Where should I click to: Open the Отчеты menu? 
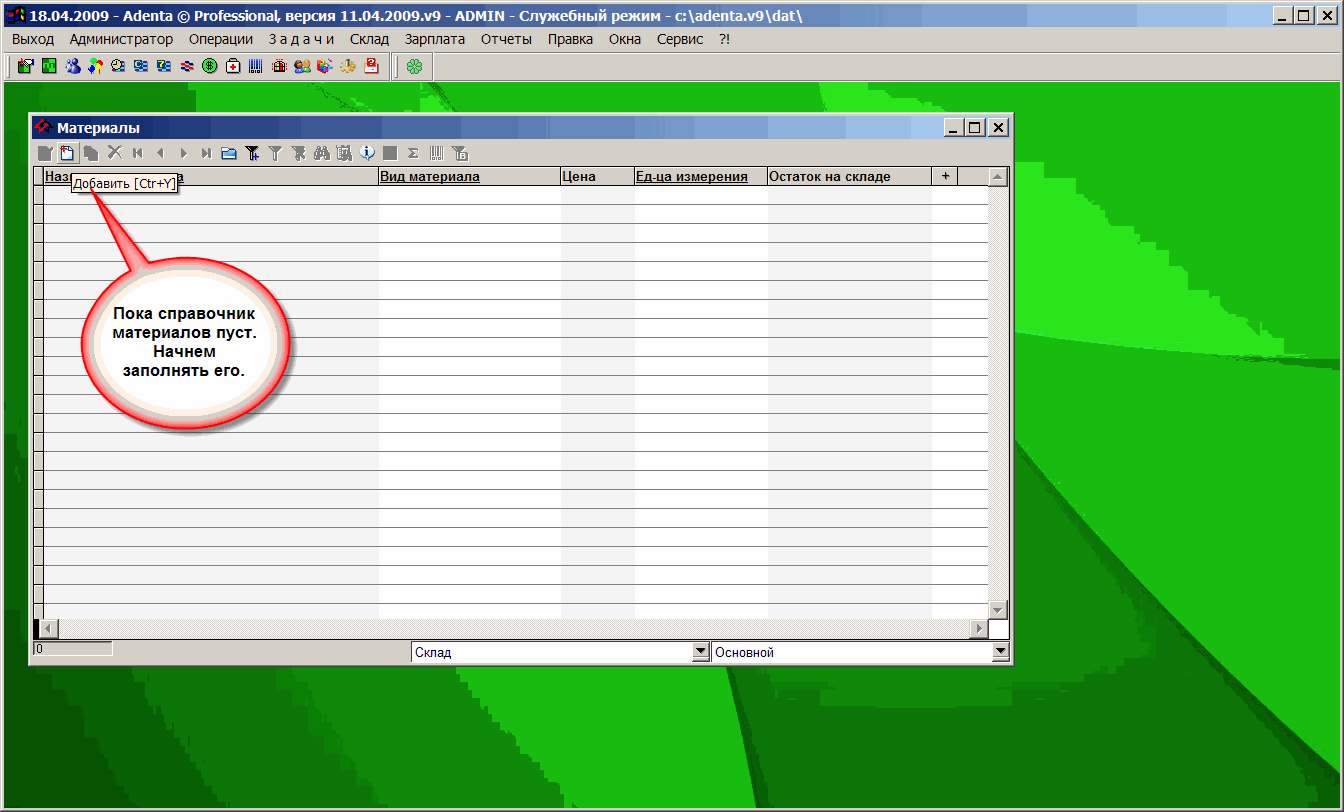[506, 39]
